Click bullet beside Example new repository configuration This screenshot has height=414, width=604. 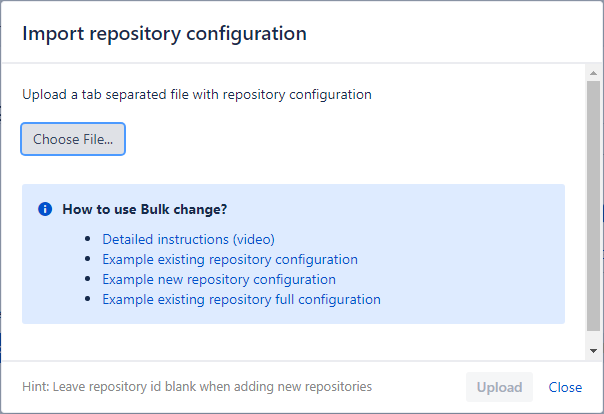point(88,279)
